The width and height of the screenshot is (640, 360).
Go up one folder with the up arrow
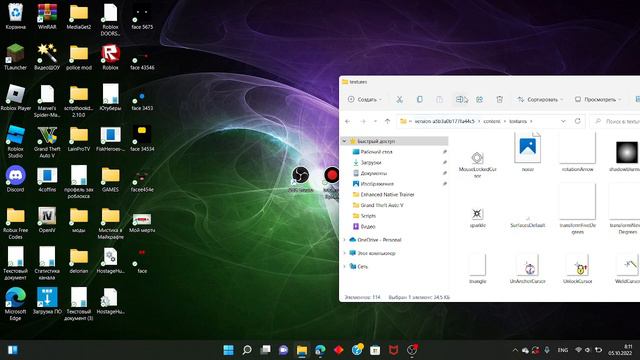[387, 121]
